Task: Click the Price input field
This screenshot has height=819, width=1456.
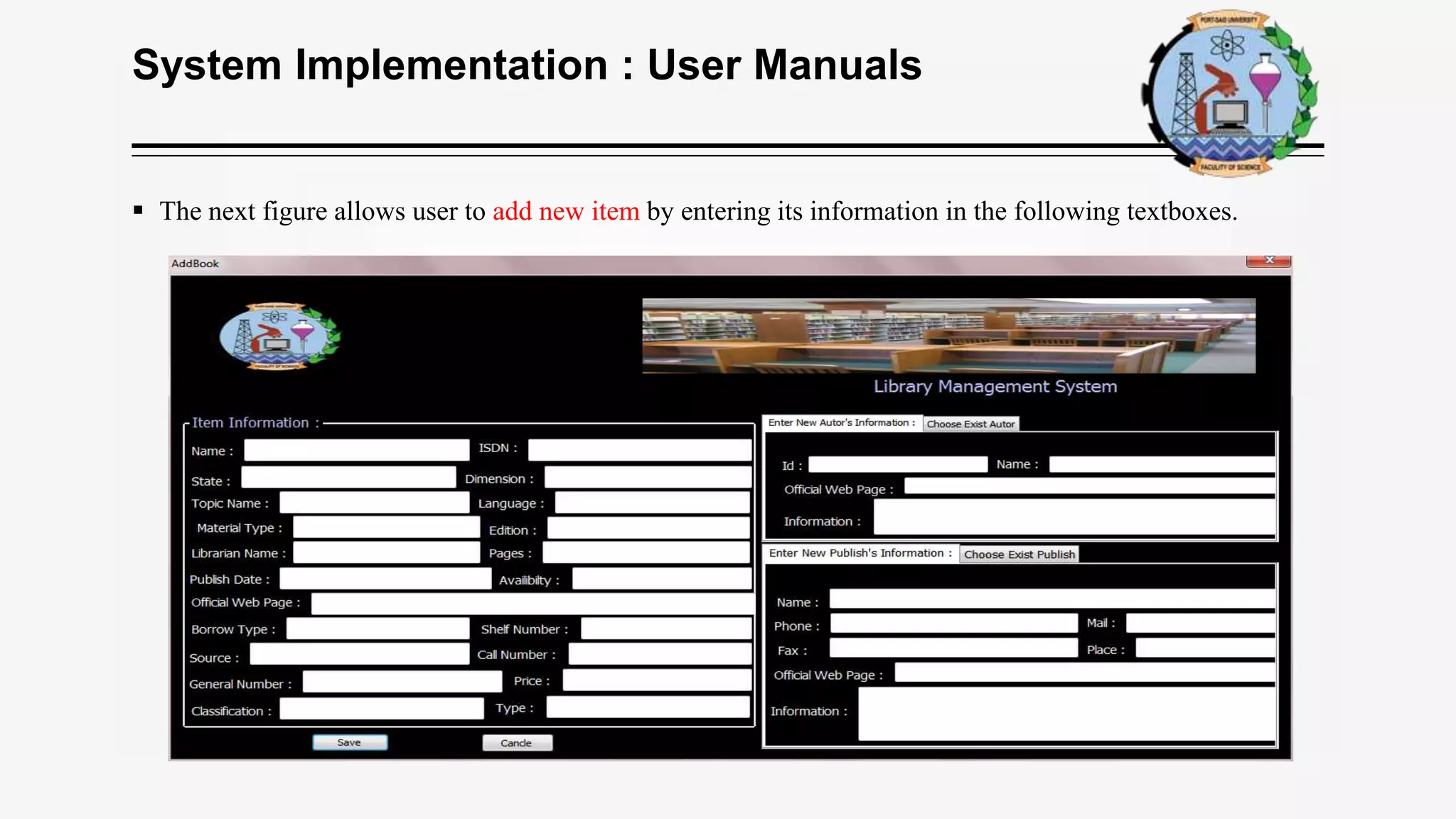Action: [x=657, y=680]
